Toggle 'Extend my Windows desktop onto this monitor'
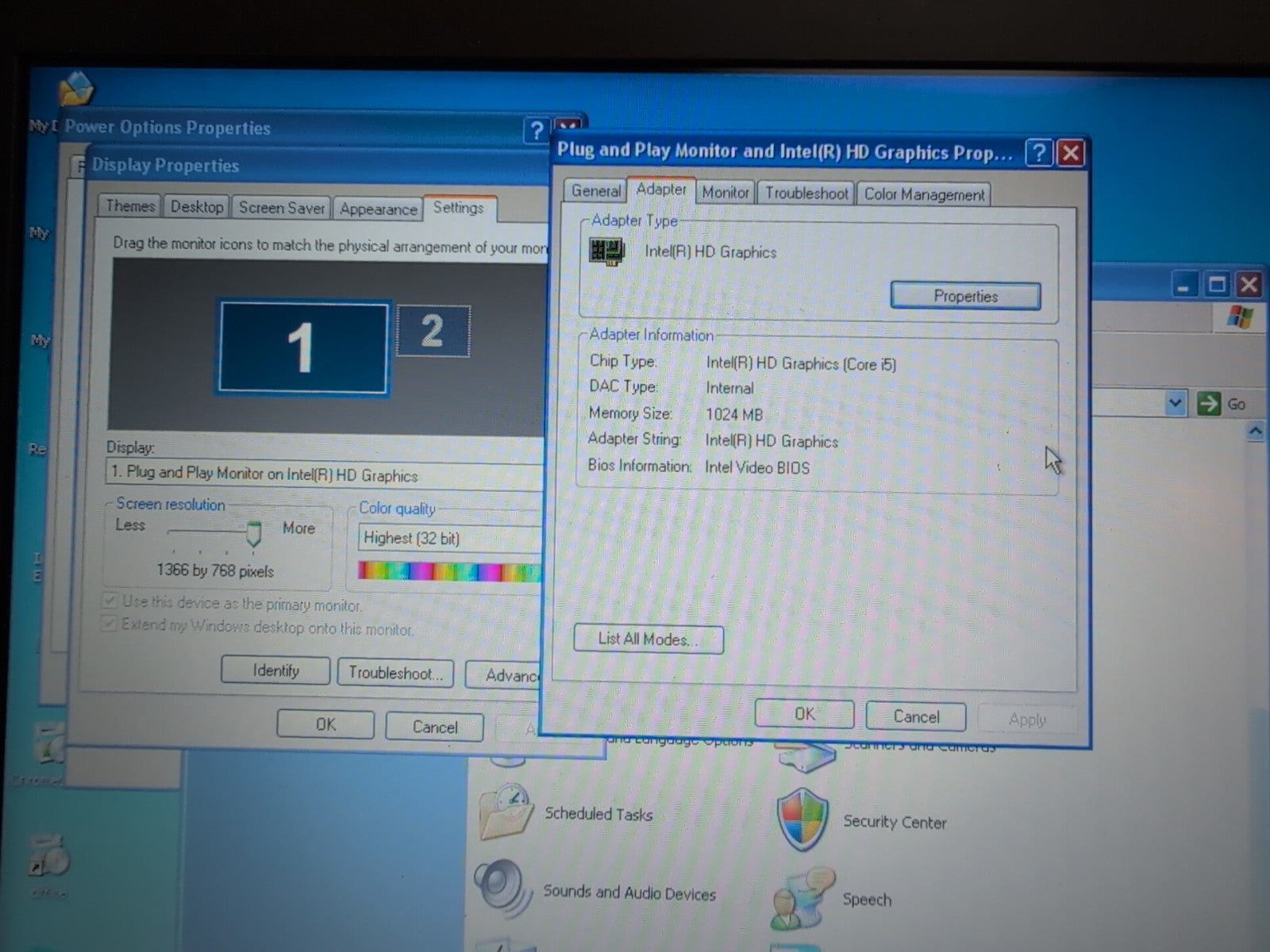Viewport: 1270px width, 952px height. 109,624
